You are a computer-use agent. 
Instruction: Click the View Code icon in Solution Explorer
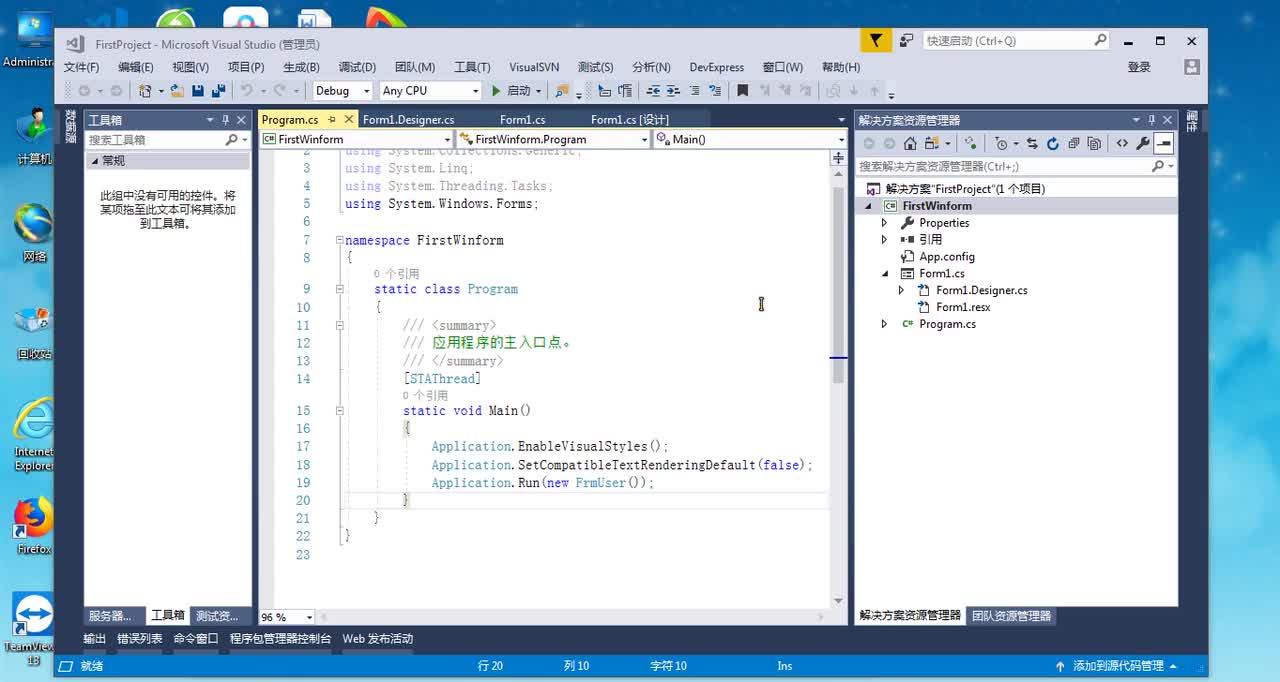pyautogui.click(x=1122, y=144)
